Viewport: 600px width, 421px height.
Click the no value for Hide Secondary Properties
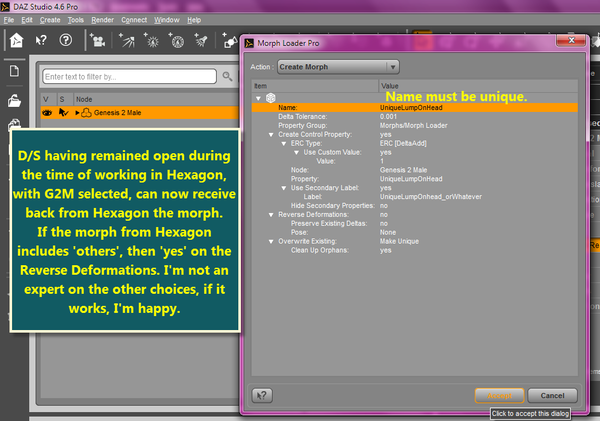coord(384,206)
